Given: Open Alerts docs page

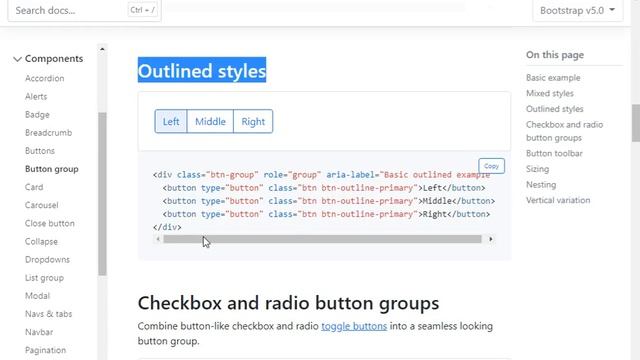Looking at the screenshot, I should pyautogui.click(x=36, y=96).
